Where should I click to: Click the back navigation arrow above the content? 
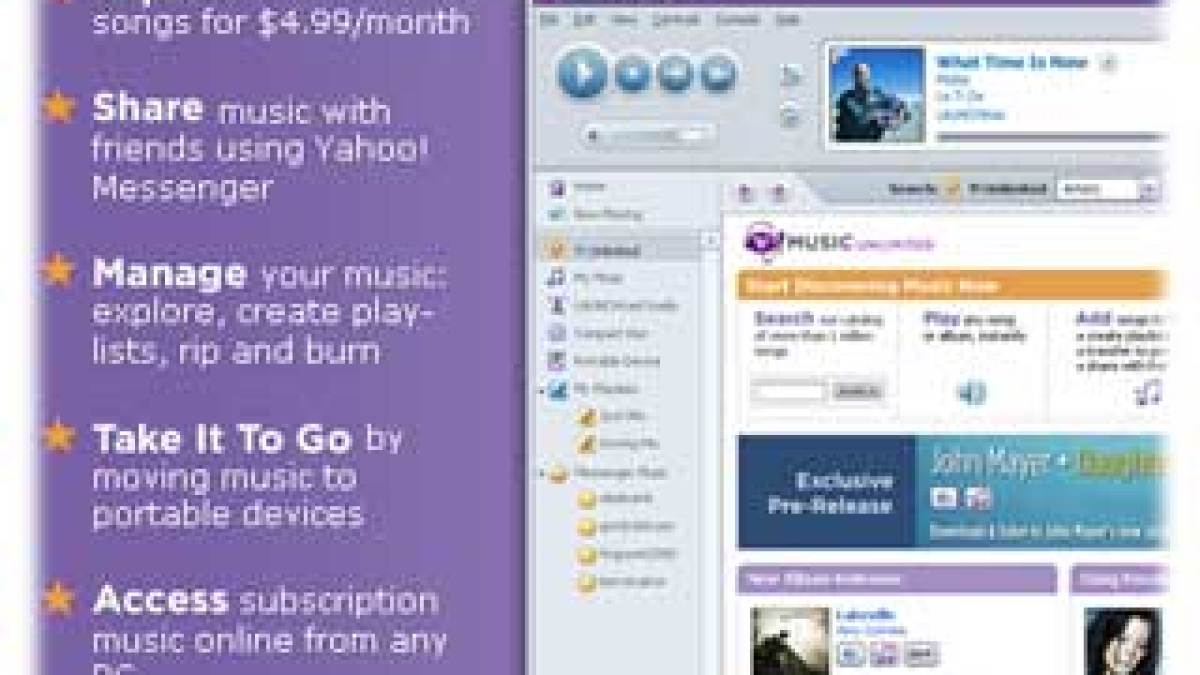745,193
